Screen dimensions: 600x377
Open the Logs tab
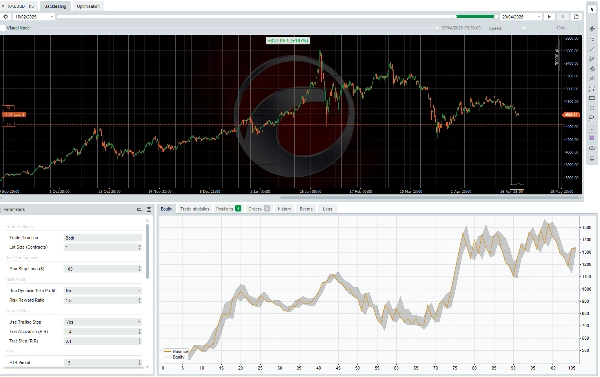(x=327, y=209)
